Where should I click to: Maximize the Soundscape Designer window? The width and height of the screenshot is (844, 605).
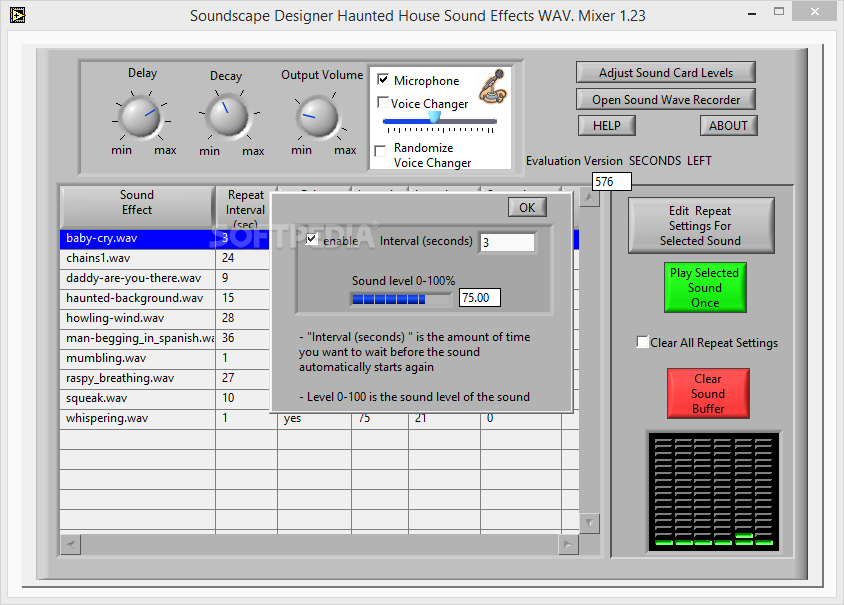click(779, 11)
